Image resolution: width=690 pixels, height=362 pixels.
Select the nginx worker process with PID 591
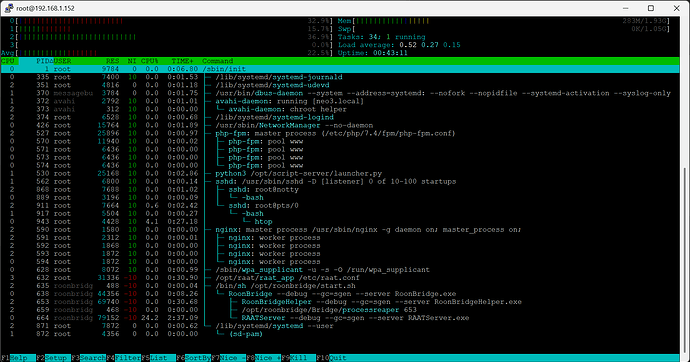pos(340,238)
